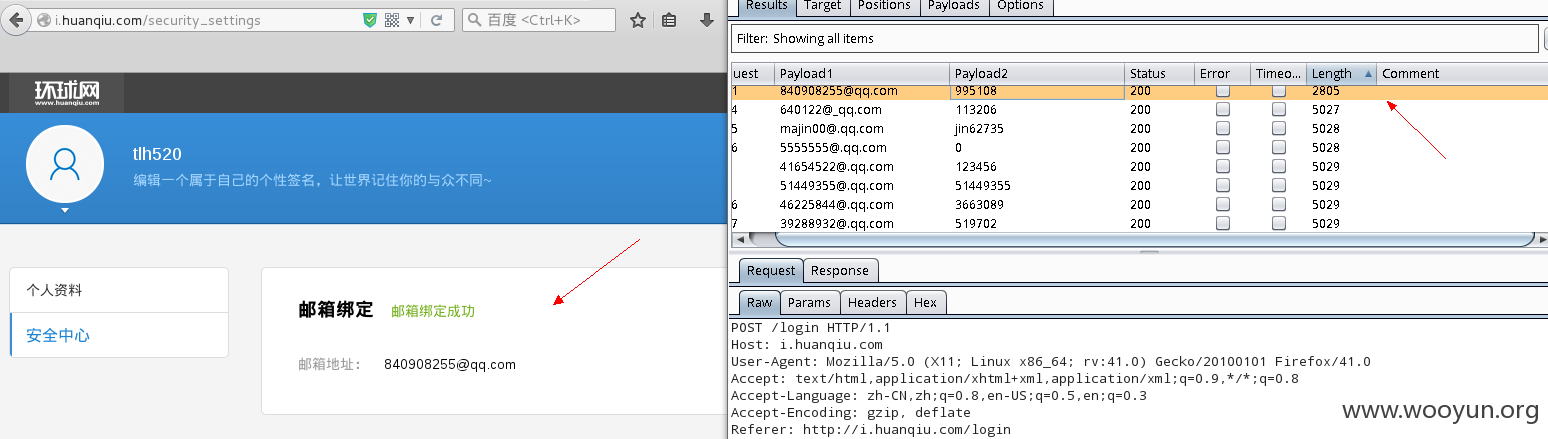Toggle Error checkbox for 640122@_qq.com row
Screen dimensions: 1548x439
[x=1223, y=110]
